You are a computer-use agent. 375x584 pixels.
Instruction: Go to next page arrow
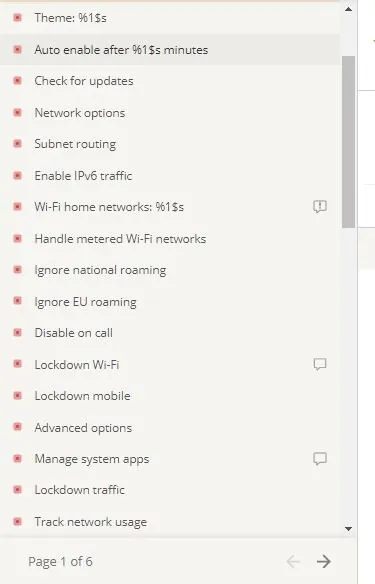point(324,561)
